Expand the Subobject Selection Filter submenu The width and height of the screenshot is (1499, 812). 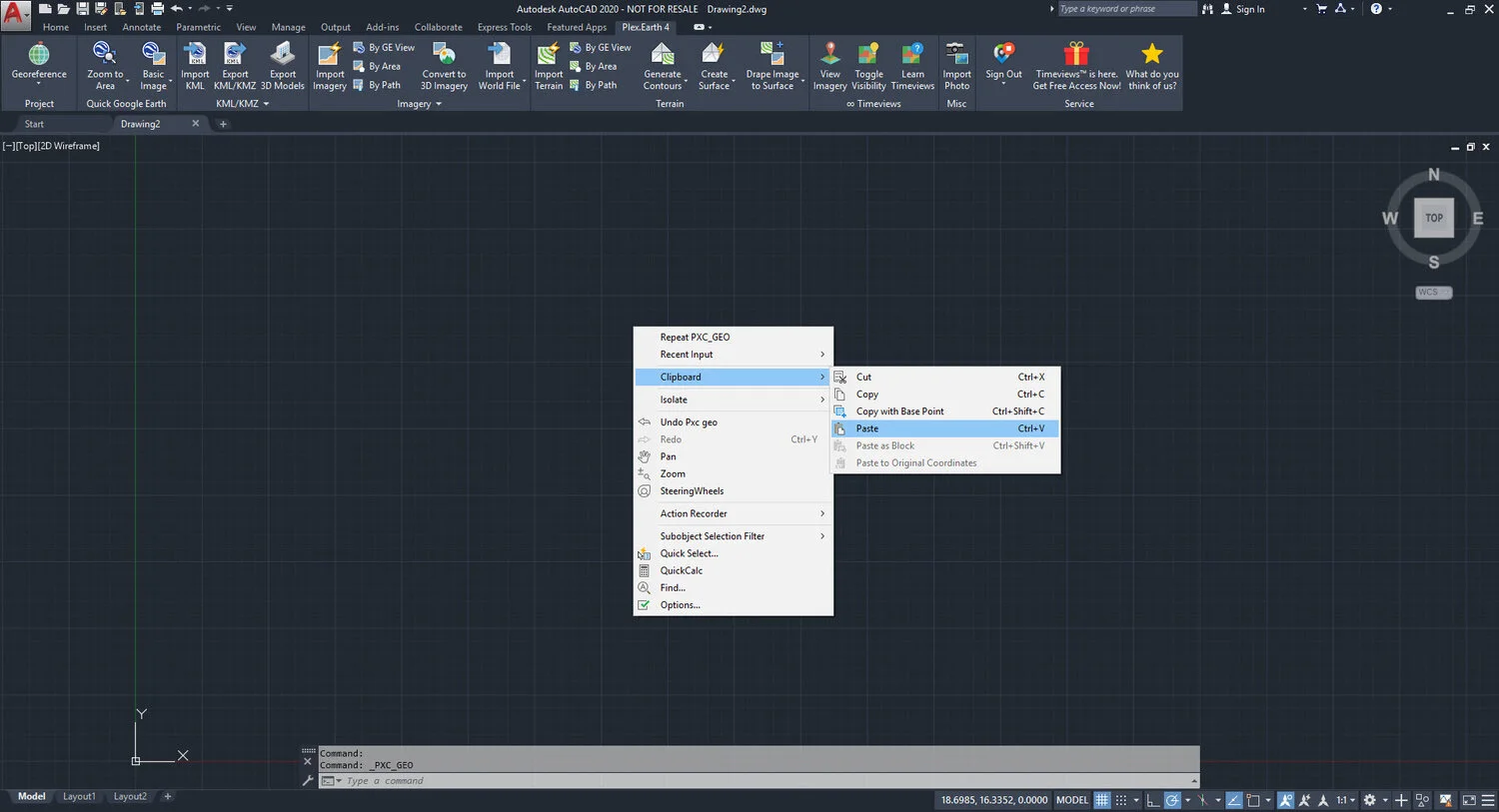[734, 536]
